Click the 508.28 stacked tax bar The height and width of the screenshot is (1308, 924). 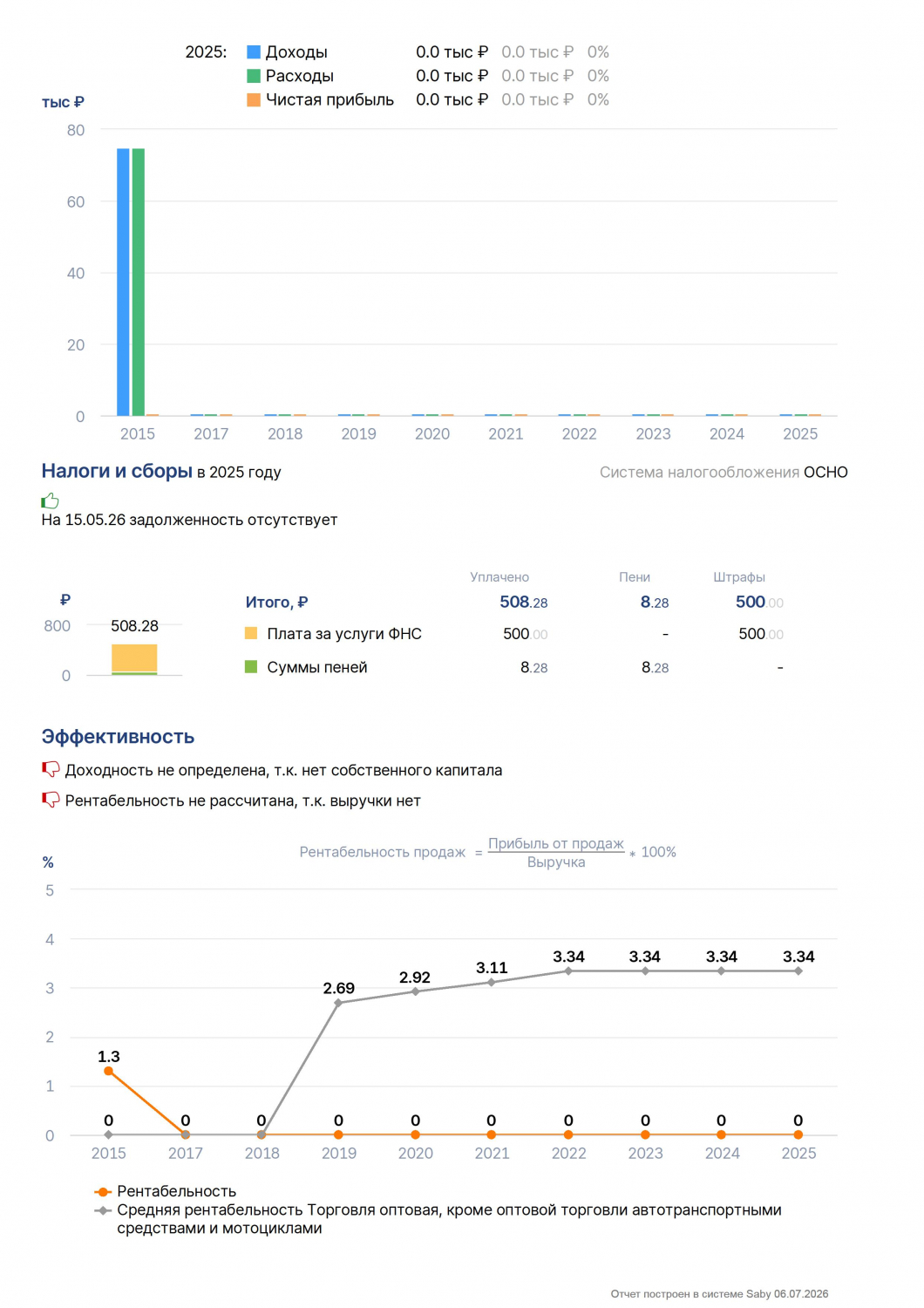point(134,659)
